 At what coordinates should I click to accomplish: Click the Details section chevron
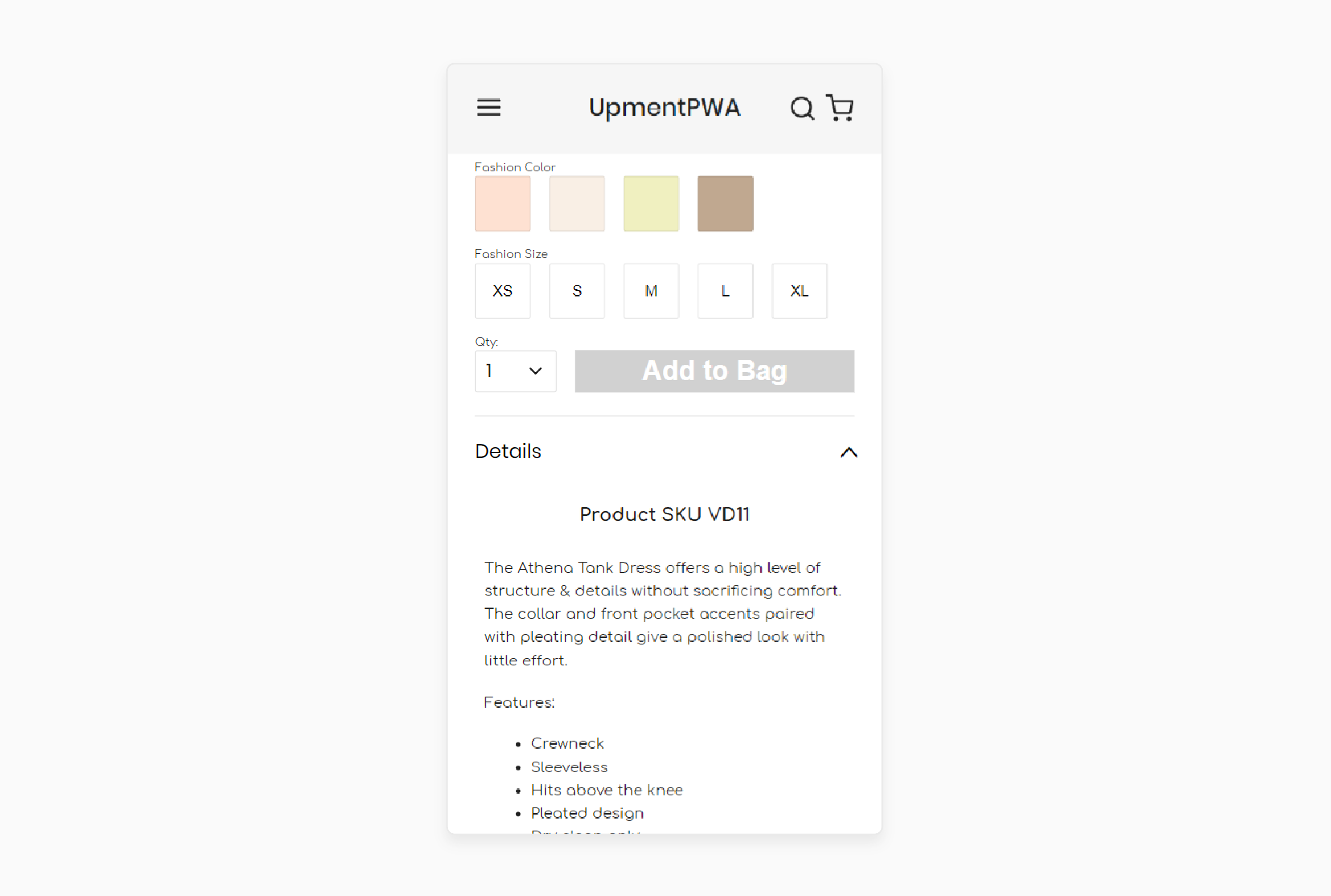point(848,451)
